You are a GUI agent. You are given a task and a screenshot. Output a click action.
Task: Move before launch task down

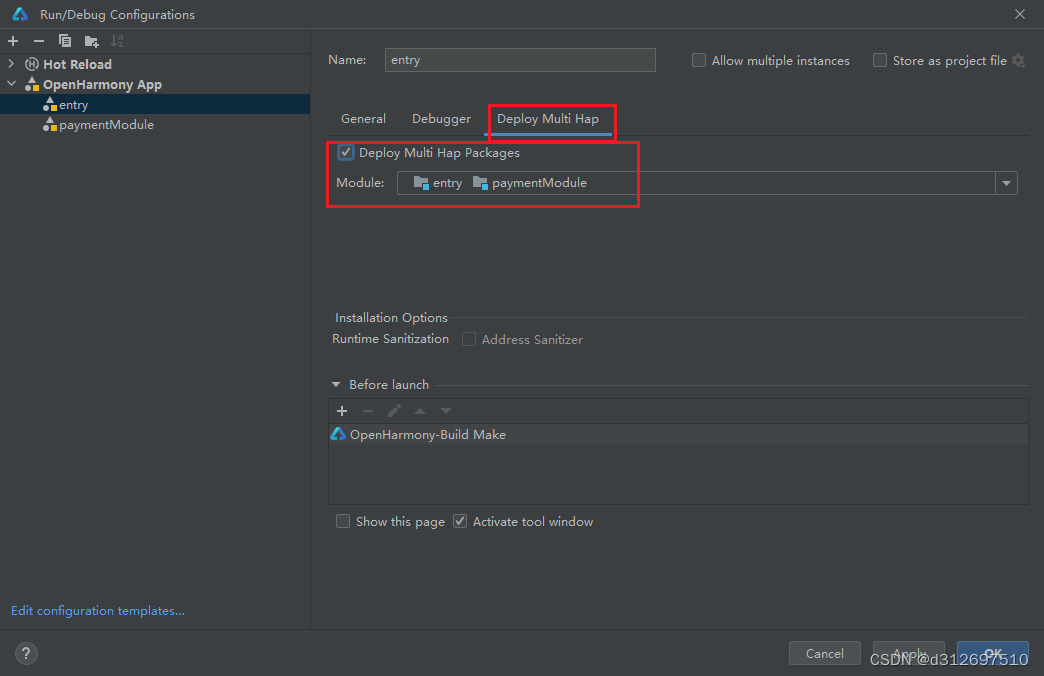(445, 411)
